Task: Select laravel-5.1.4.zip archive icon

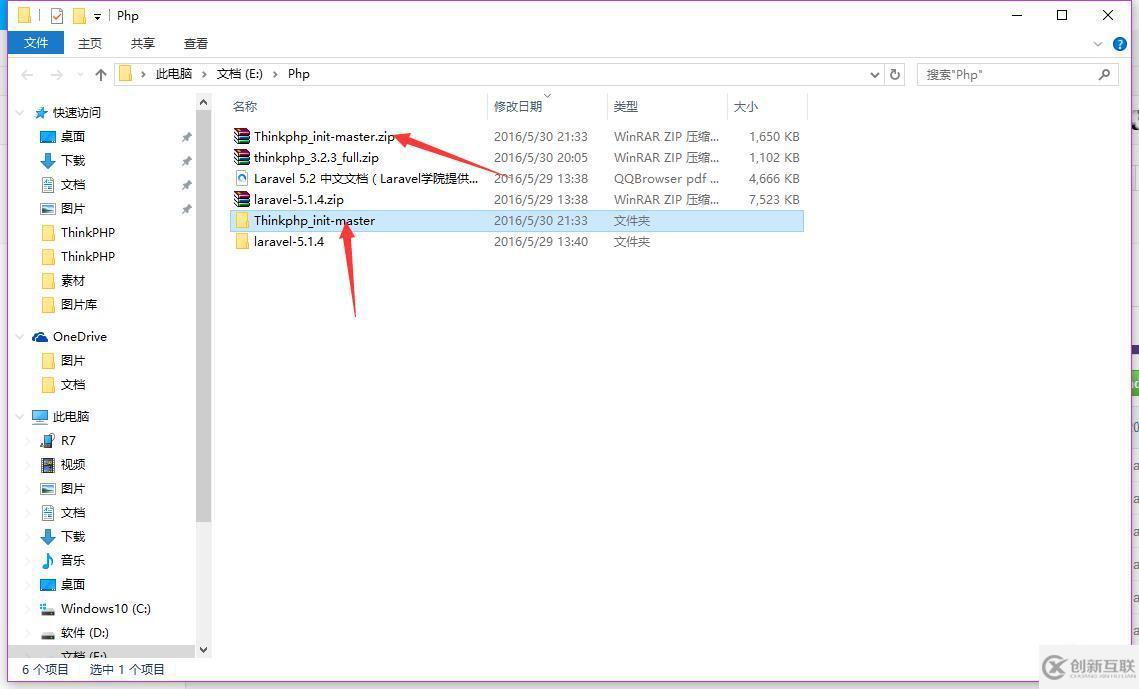Action: point(242,199)
